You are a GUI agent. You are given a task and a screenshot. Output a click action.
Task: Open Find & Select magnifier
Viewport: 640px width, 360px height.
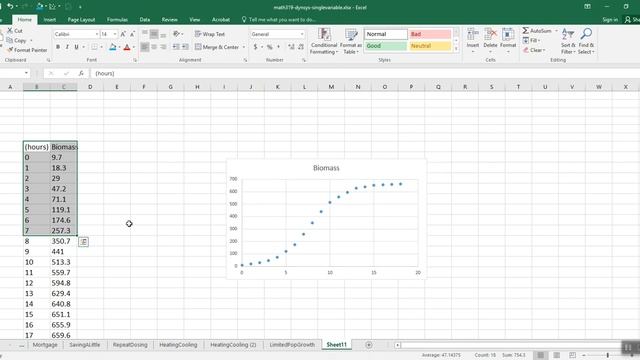[586, 41]
